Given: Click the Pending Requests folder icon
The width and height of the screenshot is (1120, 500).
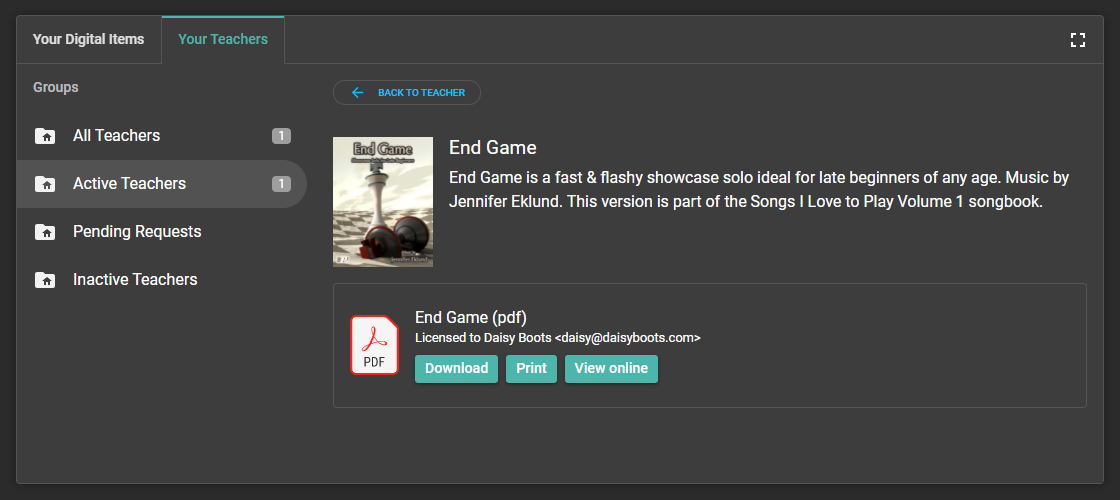Looking at the screenshot, I should point(45,231).
